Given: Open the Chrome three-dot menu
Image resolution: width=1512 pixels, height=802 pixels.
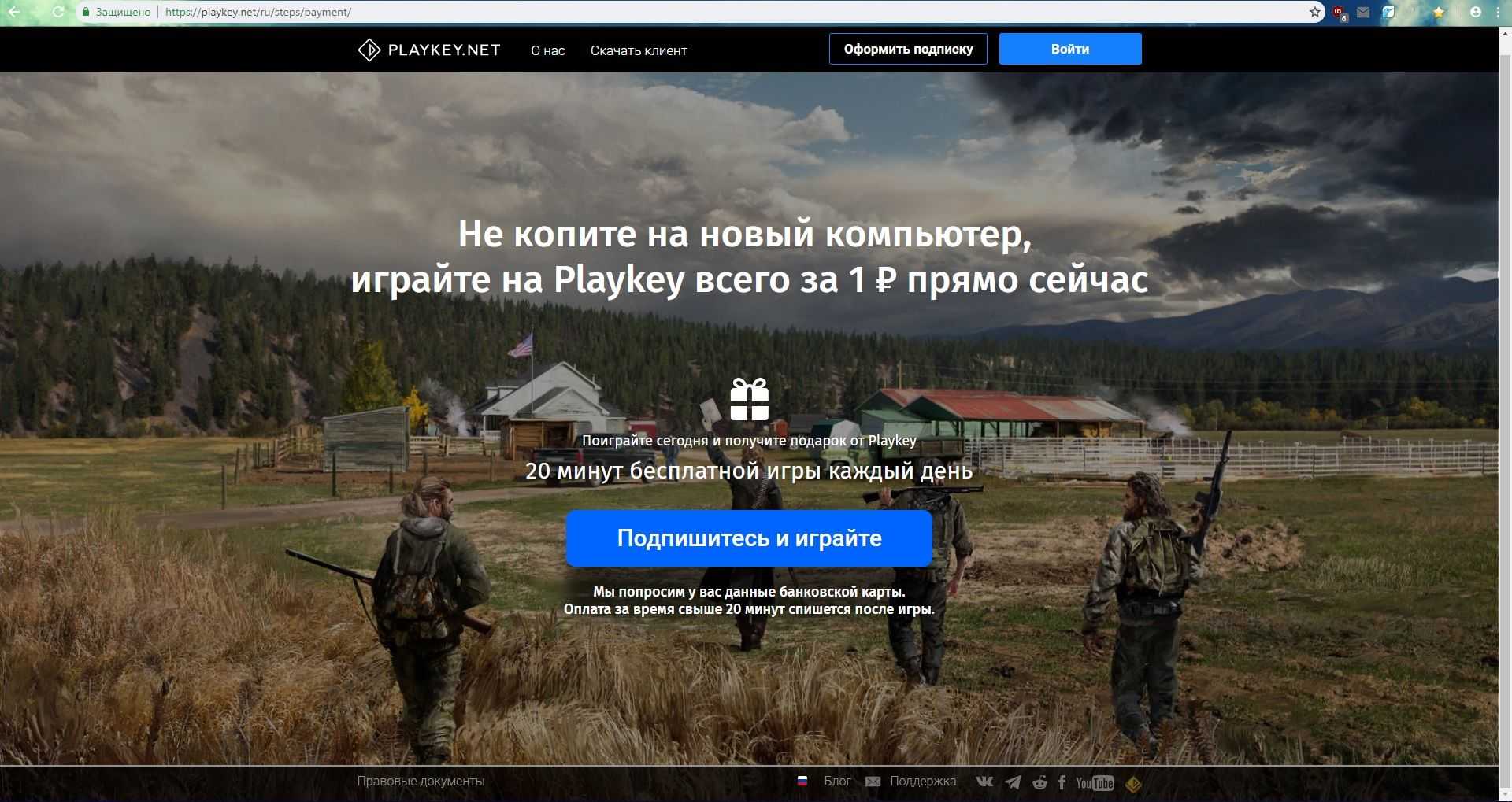Looking at the screenshot, I should (x=1498, y=12).
